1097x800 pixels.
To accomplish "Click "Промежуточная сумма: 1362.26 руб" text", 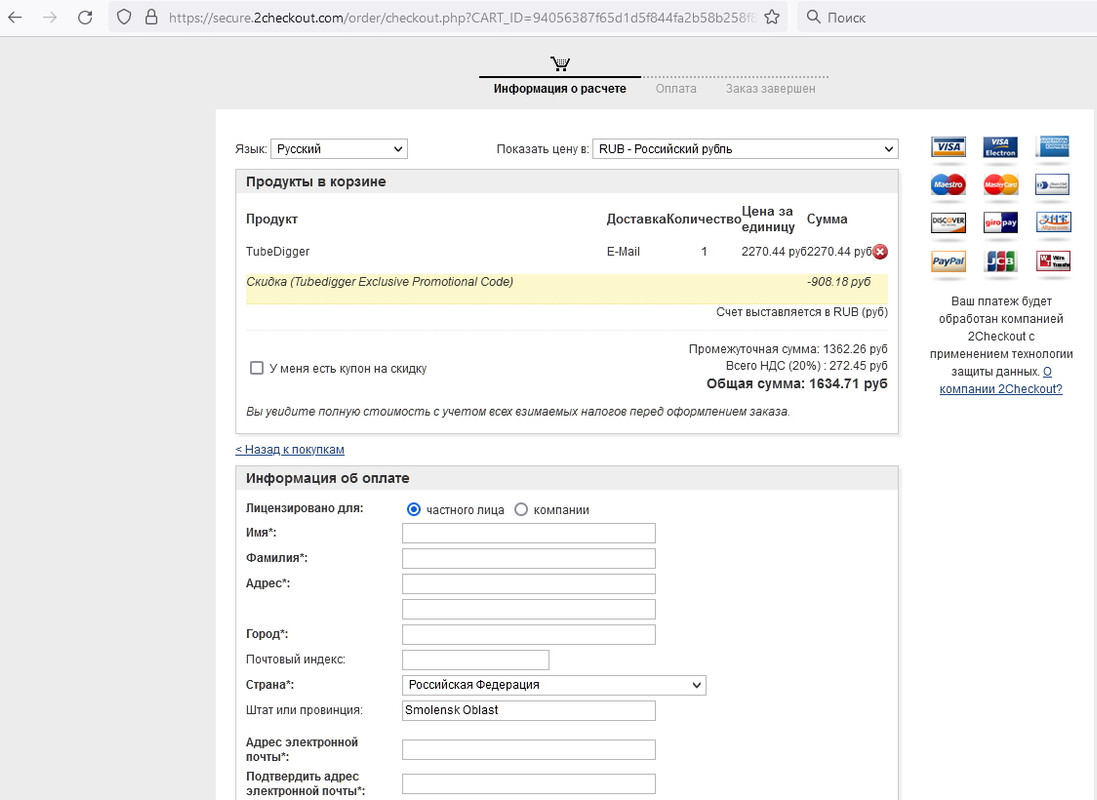I will tap(788, 349).
